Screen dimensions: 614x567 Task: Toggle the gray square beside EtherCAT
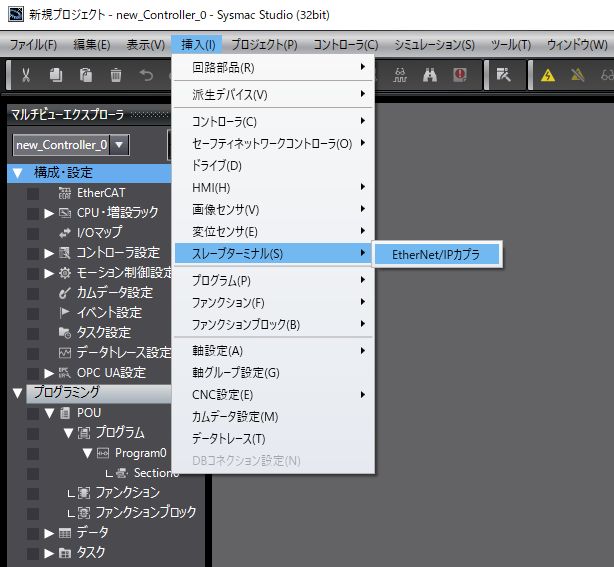(x=33, y=193)
